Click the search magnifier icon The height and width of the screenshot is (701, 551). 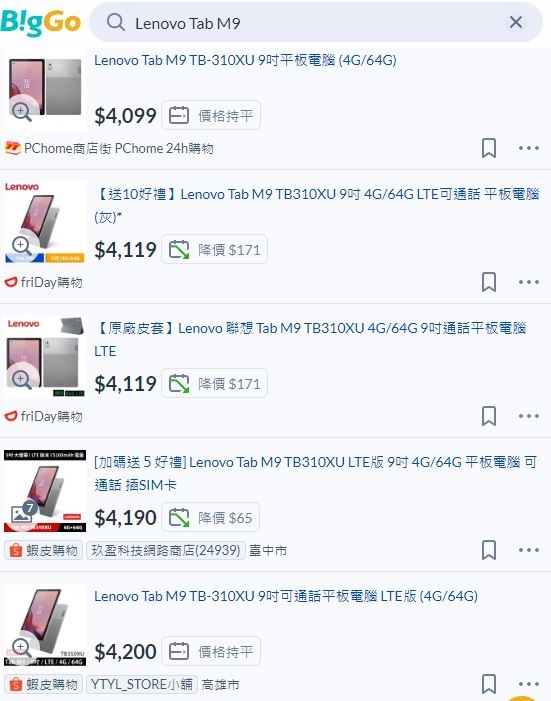116,22
